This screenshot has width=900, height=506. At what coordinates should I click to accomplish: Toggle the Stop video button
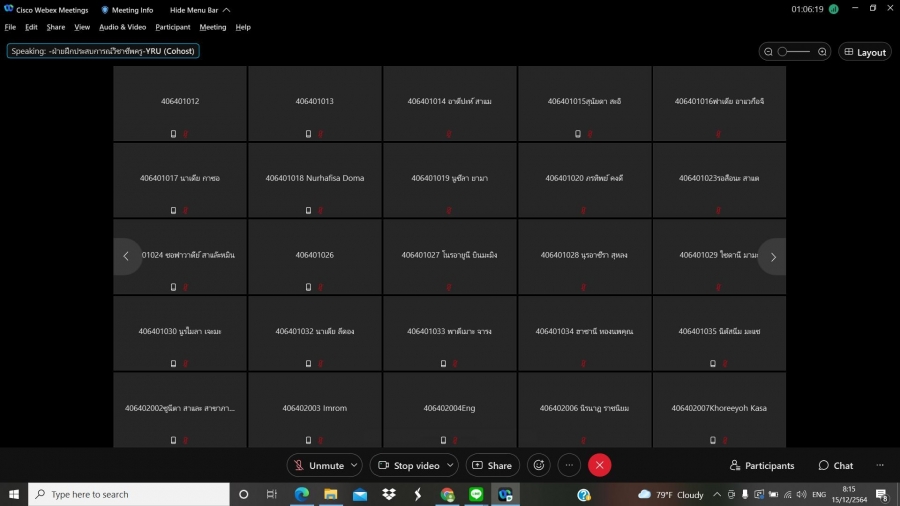click(408, 465)
